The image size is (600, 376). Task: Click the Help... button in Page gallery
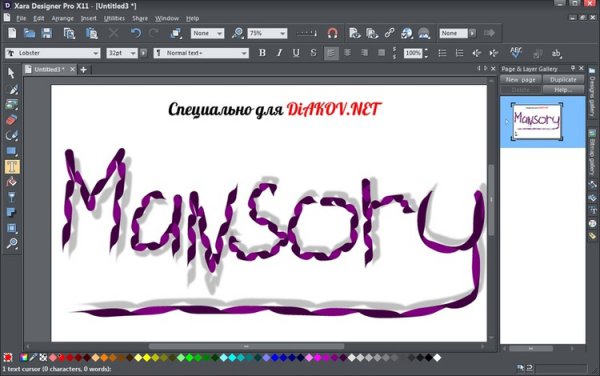coord(563,90)
